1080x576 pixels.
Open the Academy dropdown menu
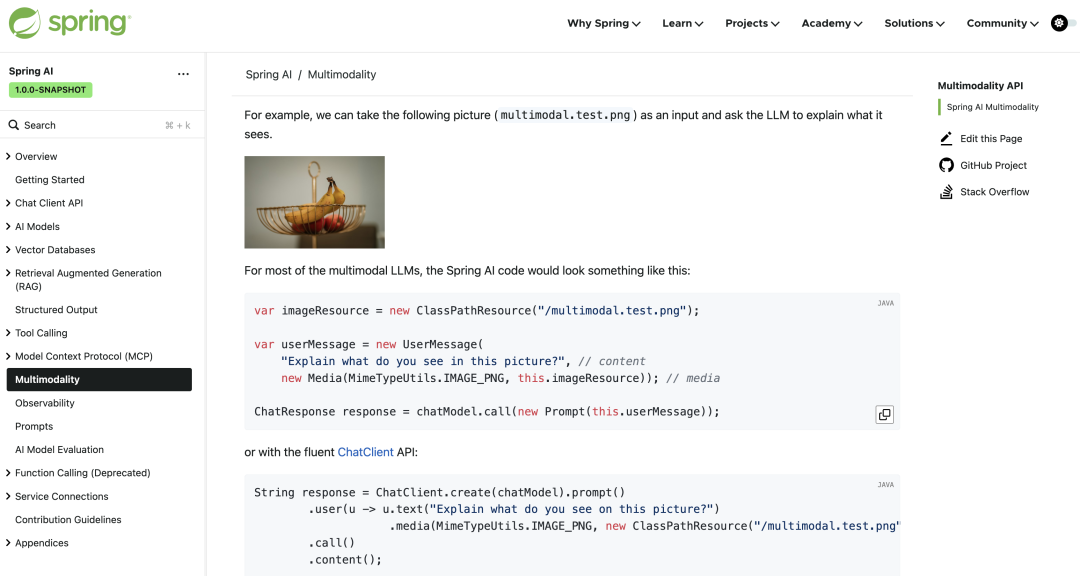pos(832,23)
